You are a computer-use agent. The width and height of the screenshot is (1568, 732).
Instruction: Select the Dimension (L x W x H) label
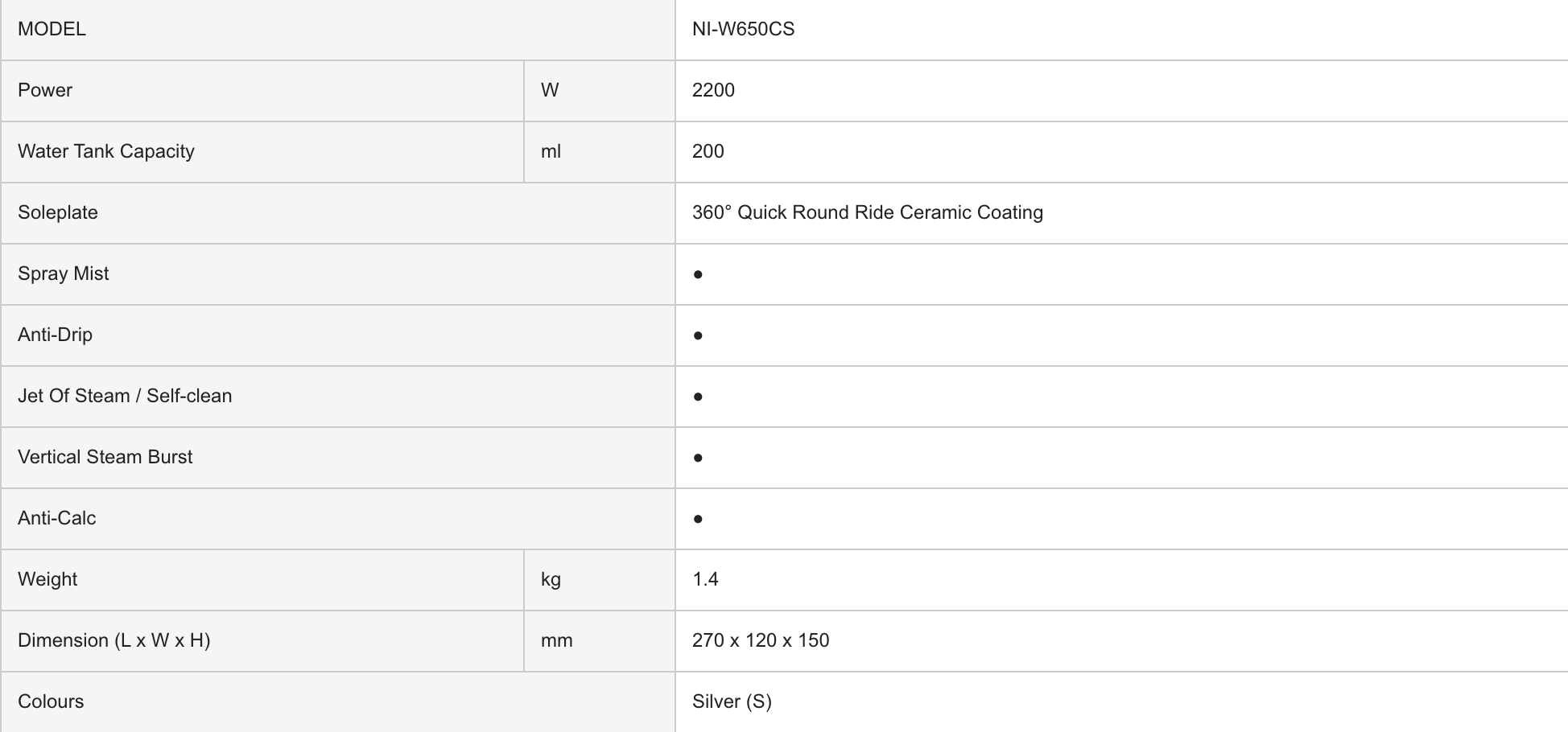tap(113, 640)
